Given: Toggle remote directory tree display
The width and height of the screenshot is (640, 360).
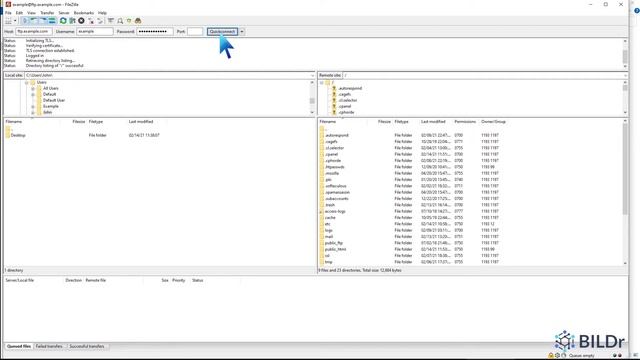Looking at the screenshot, I should [x=42, y=20].
